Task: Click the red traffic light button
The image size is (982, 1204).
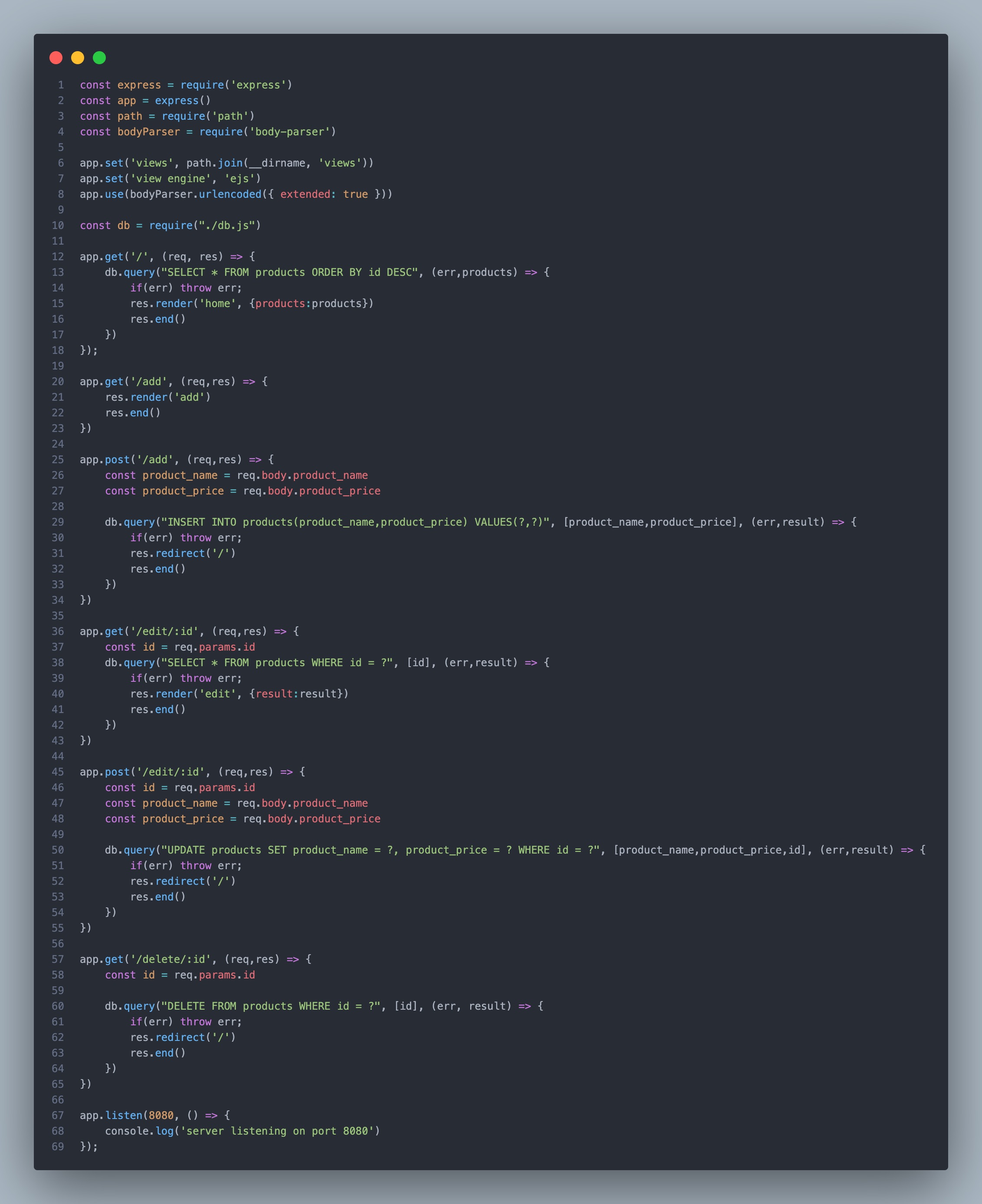Action: (x=56, y=57)
